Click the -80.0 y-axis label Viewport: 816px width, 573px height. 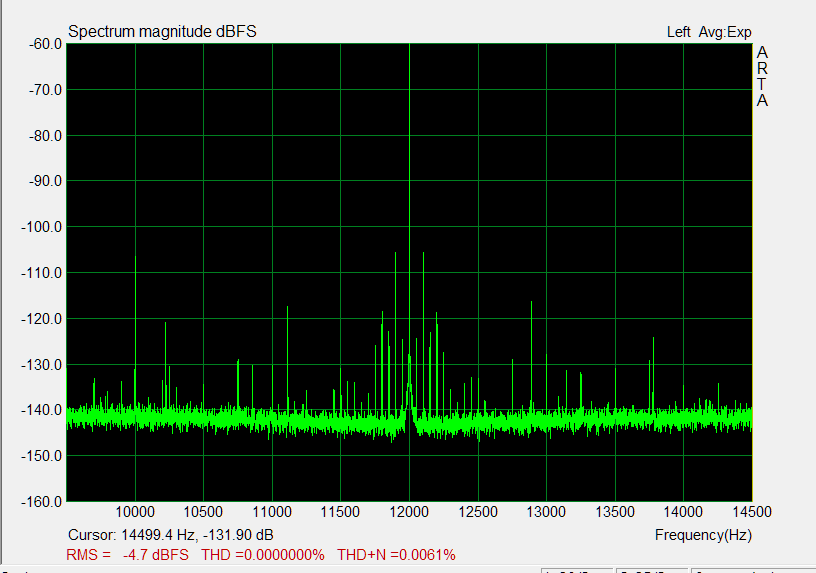pyautogui.click(x=45, y=136)
